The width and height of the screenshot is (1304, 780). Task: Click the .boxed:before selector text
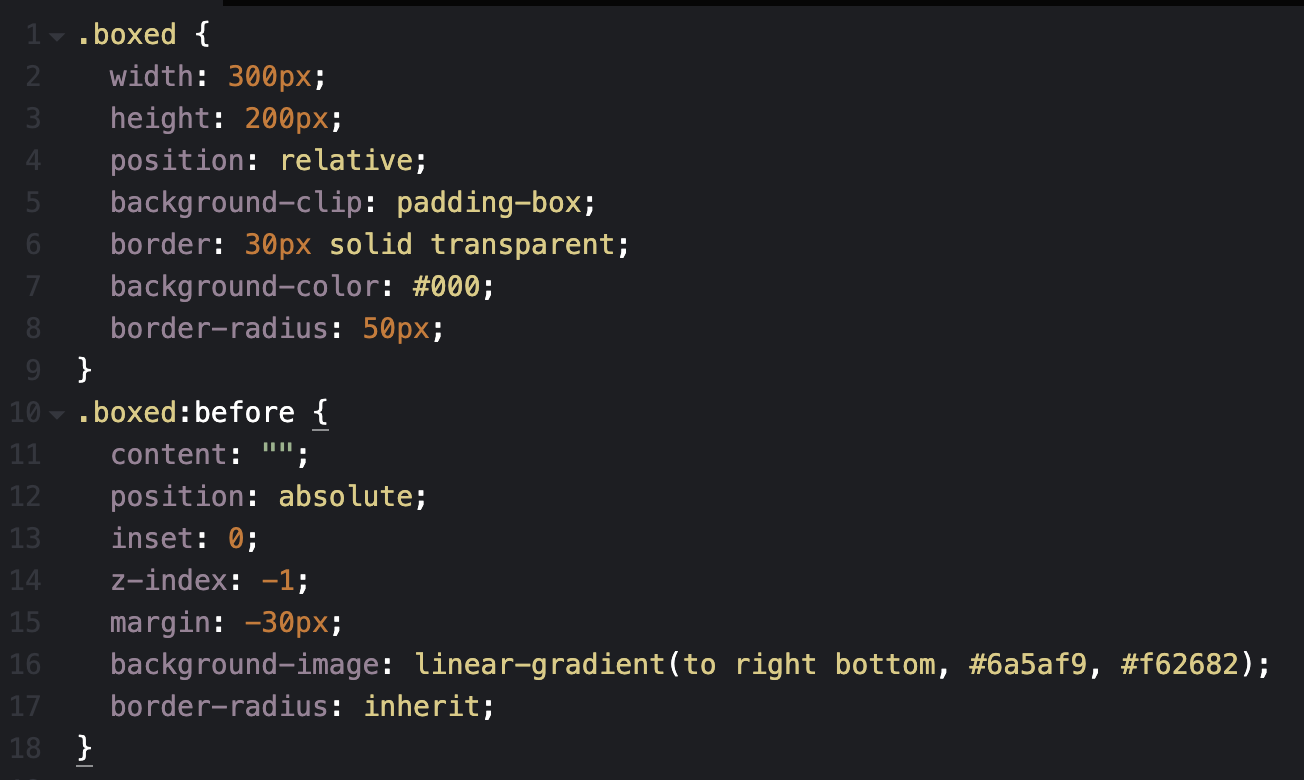pos(186,413)
